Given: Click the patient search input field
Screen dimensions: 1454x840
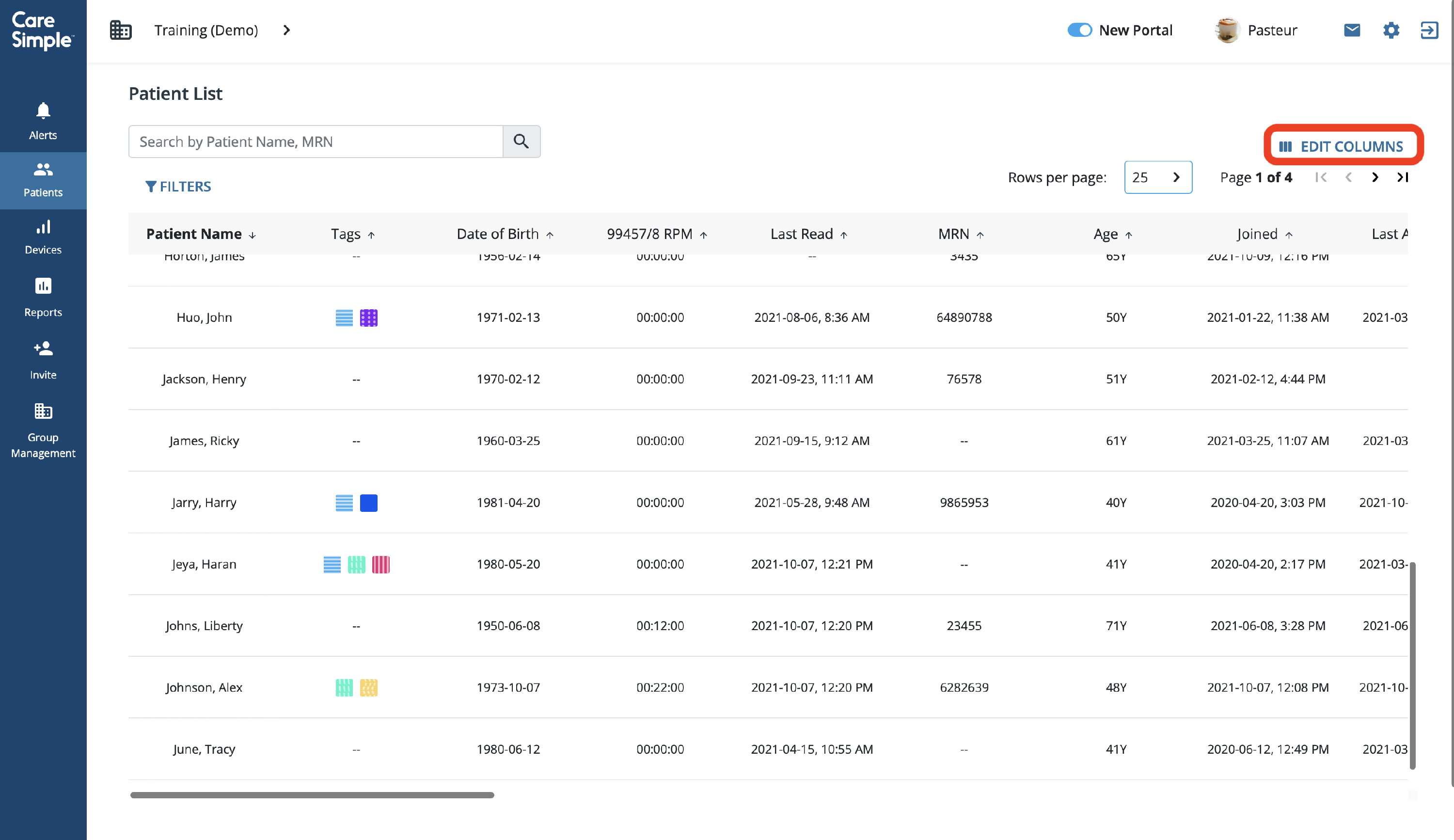Looking at the screenshot, I should 316,142.
